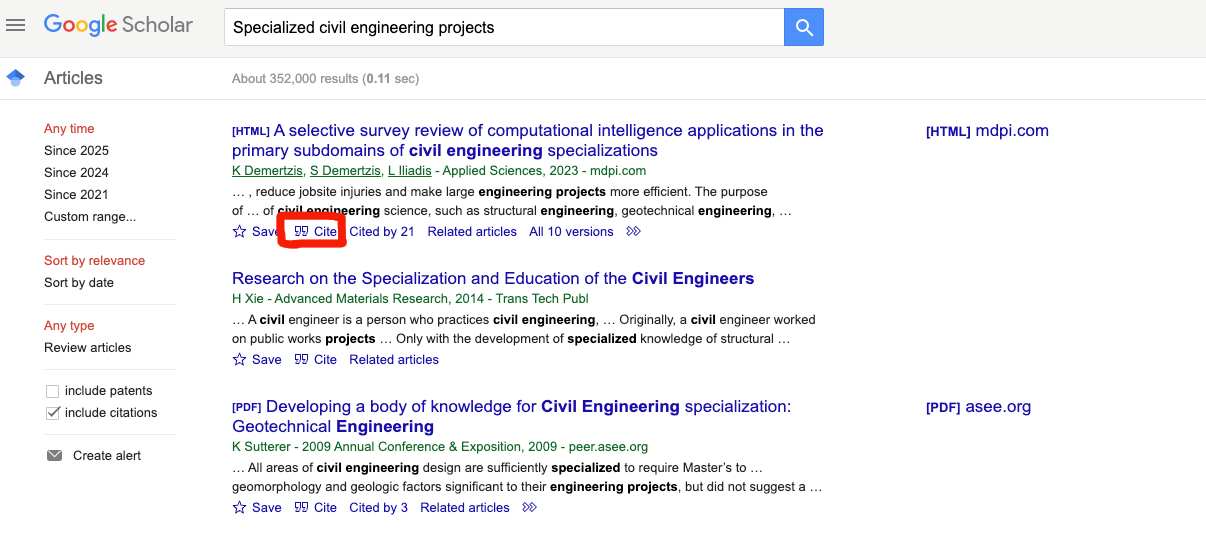
Task: Open the hamburger main menu
Action: (x=15, y=25)
